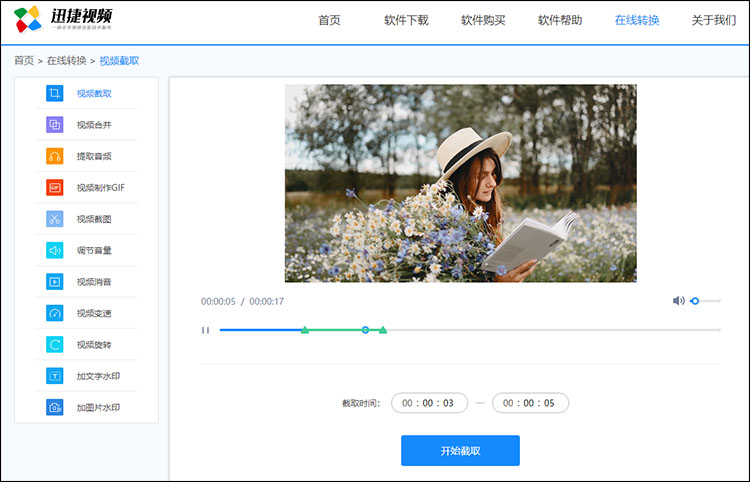This screenshot has height=482, width=750.
Task: Click the 视频消音 icon
Action: tap(55, 282)
